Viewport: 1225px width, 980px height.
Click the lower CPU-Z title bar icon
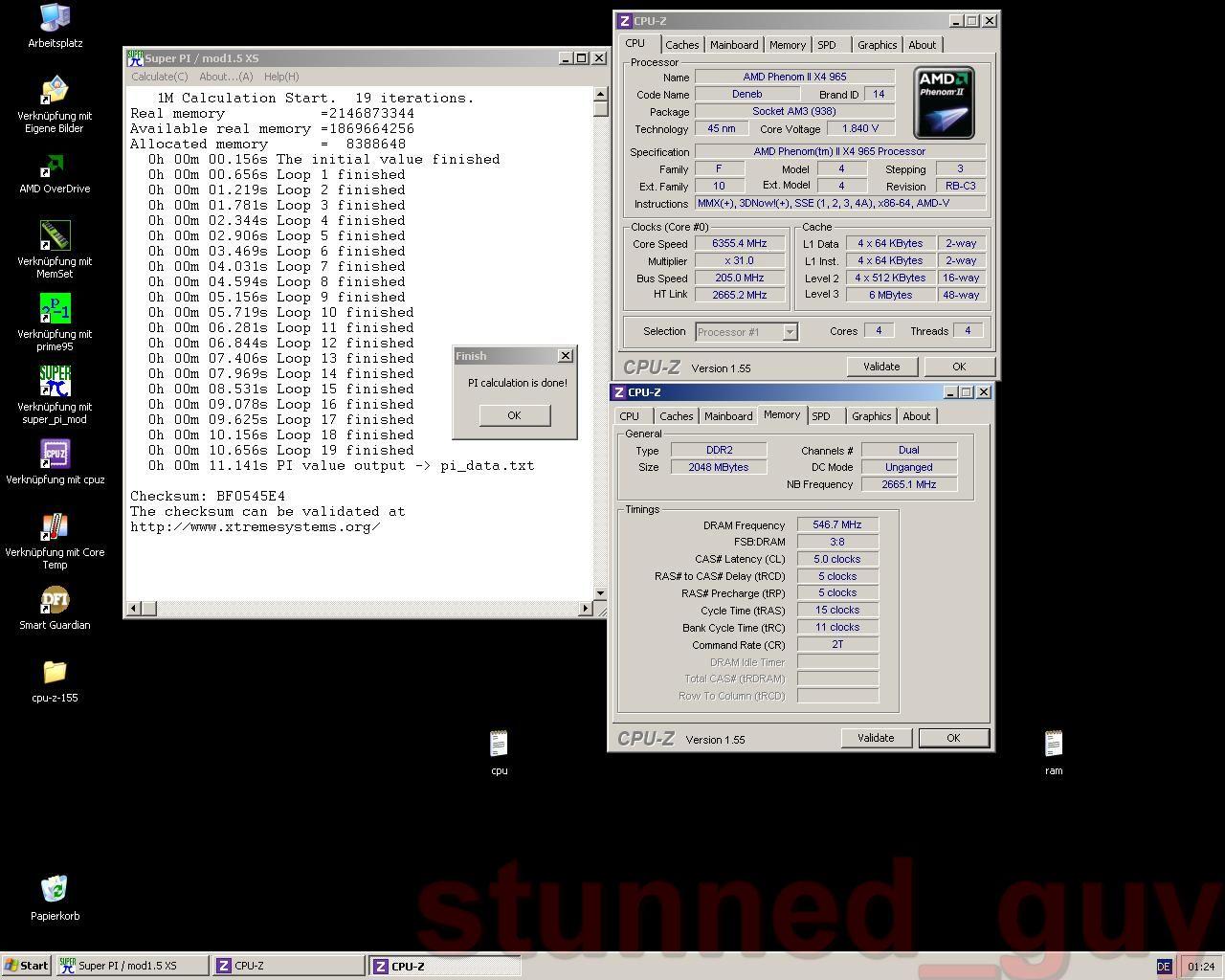tap(618, 392)
